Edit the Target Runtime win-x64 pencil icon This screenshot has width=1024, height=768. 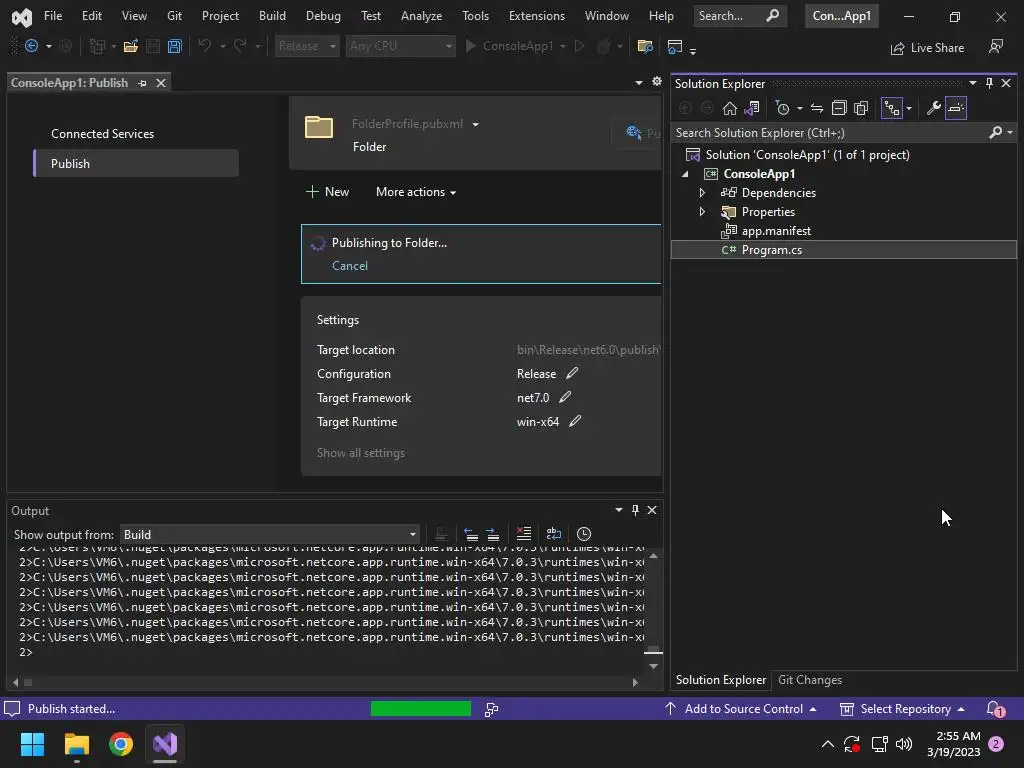pos(575,421)
